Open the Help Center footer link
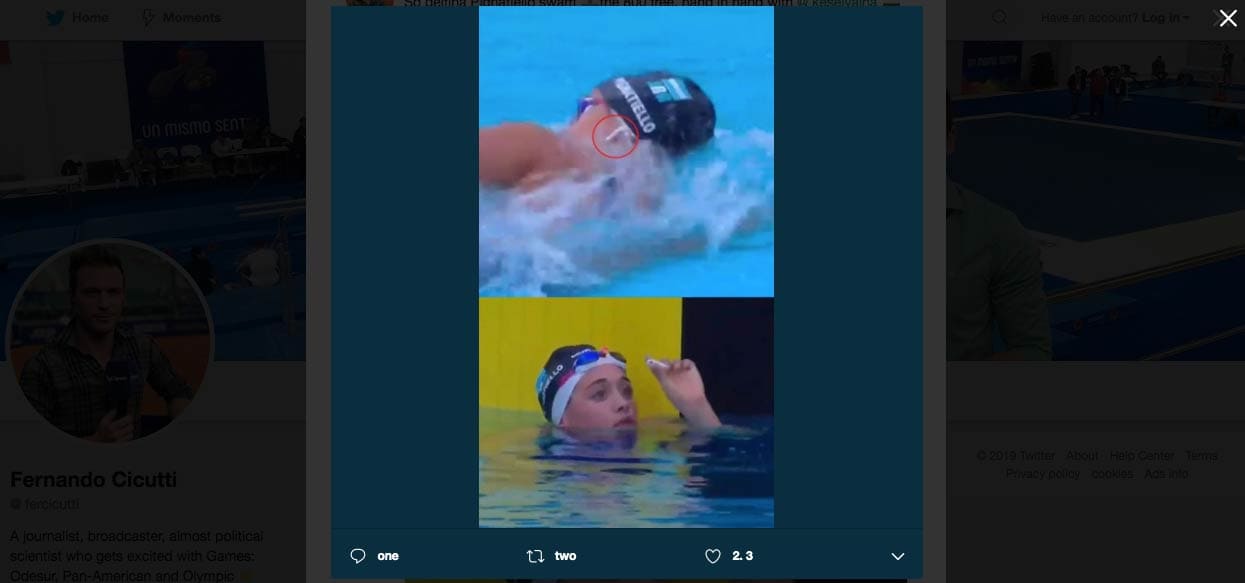 (1142, 456)
